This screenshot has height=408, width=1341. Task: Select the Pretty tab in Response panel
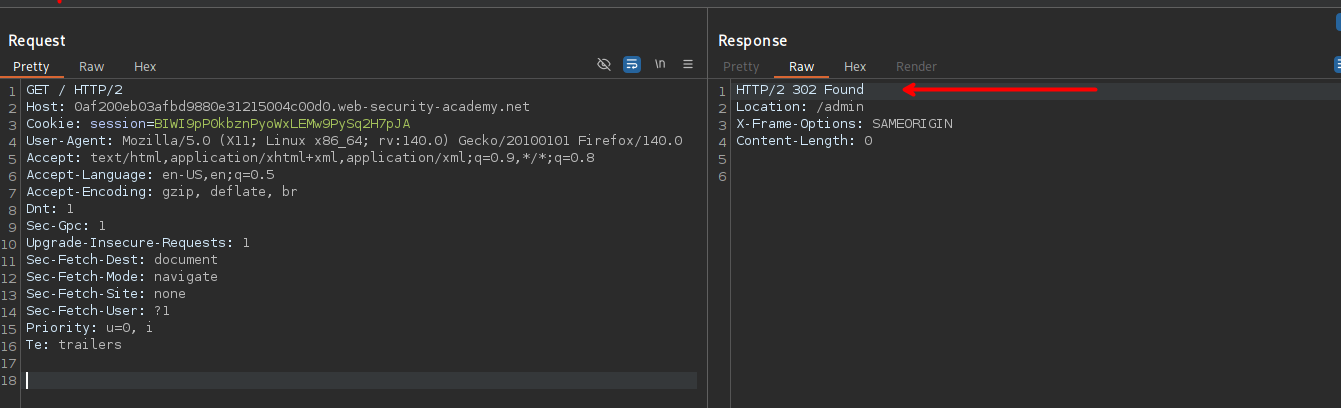[x=741, y=67]
